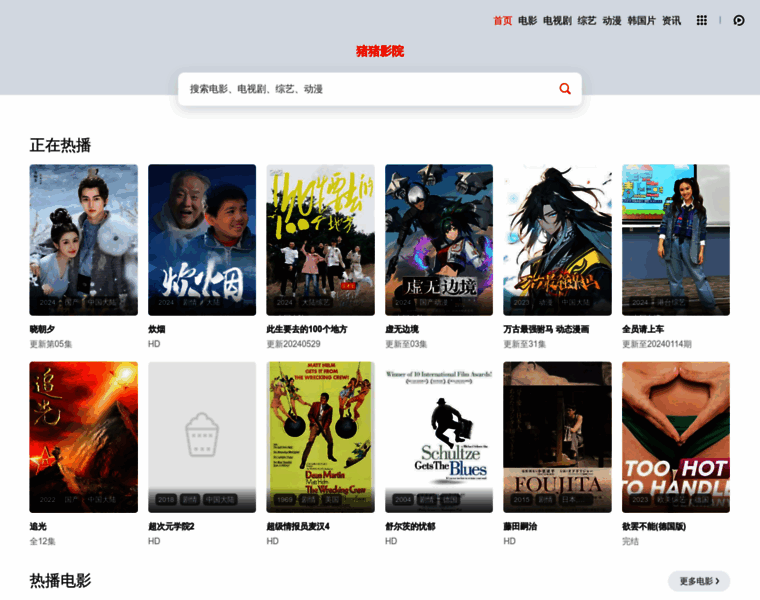Screen dimensions: 760x600
Task: Click status text 完结
Action: click(x=631, y=541)
